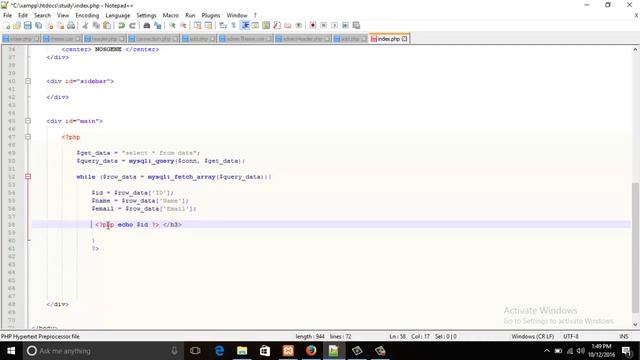The width and height of the screenshot is (640, 360).
Task: Redo the edit with the Redo arrow
Action: [132, 25]
